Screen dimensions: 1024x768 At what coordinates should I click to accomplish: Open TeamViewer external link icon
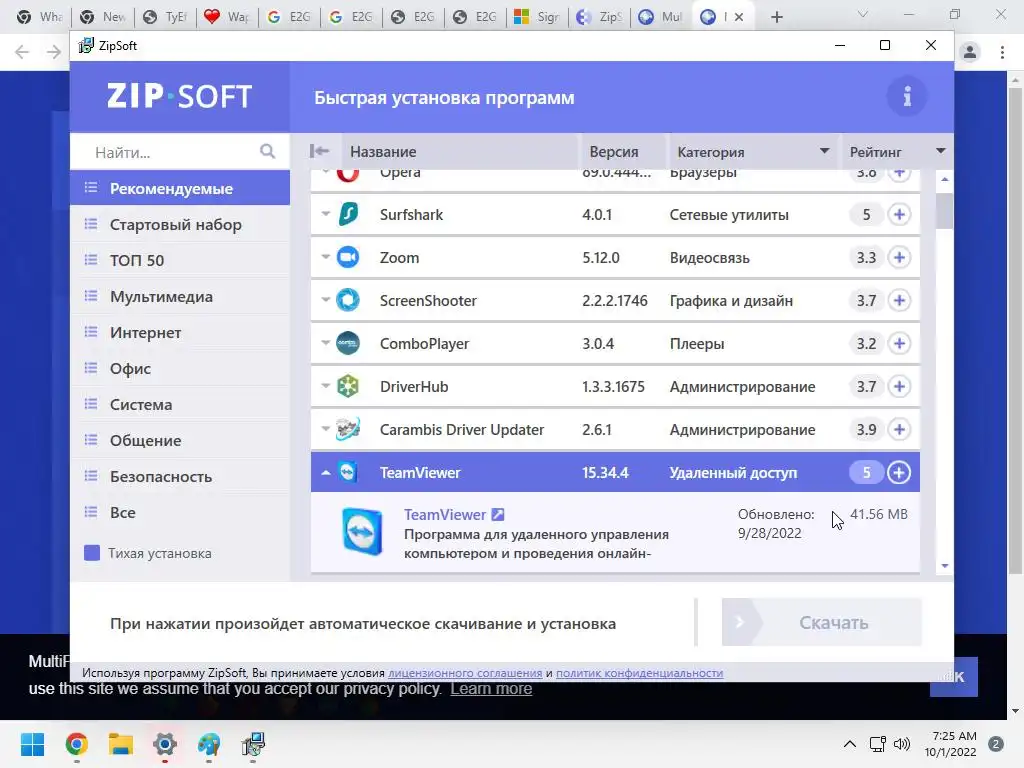(x=498, y=515)
